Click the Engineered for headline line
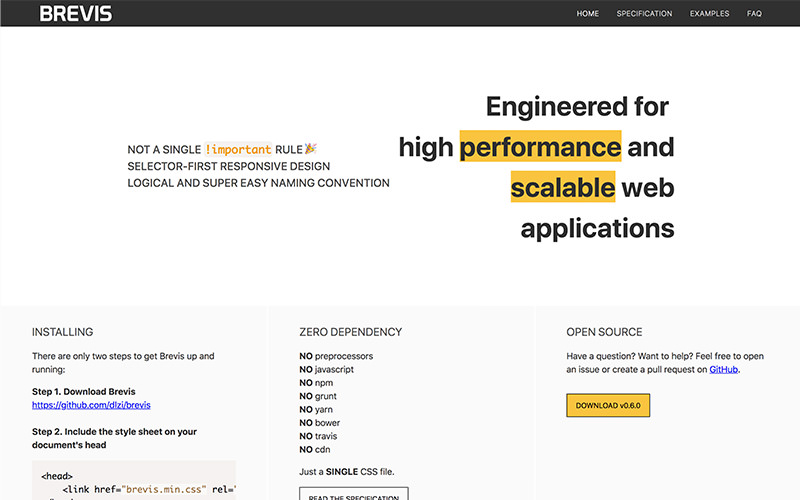Image resolution: width=800 pixels, height=500 pixels. pos(577,106)
